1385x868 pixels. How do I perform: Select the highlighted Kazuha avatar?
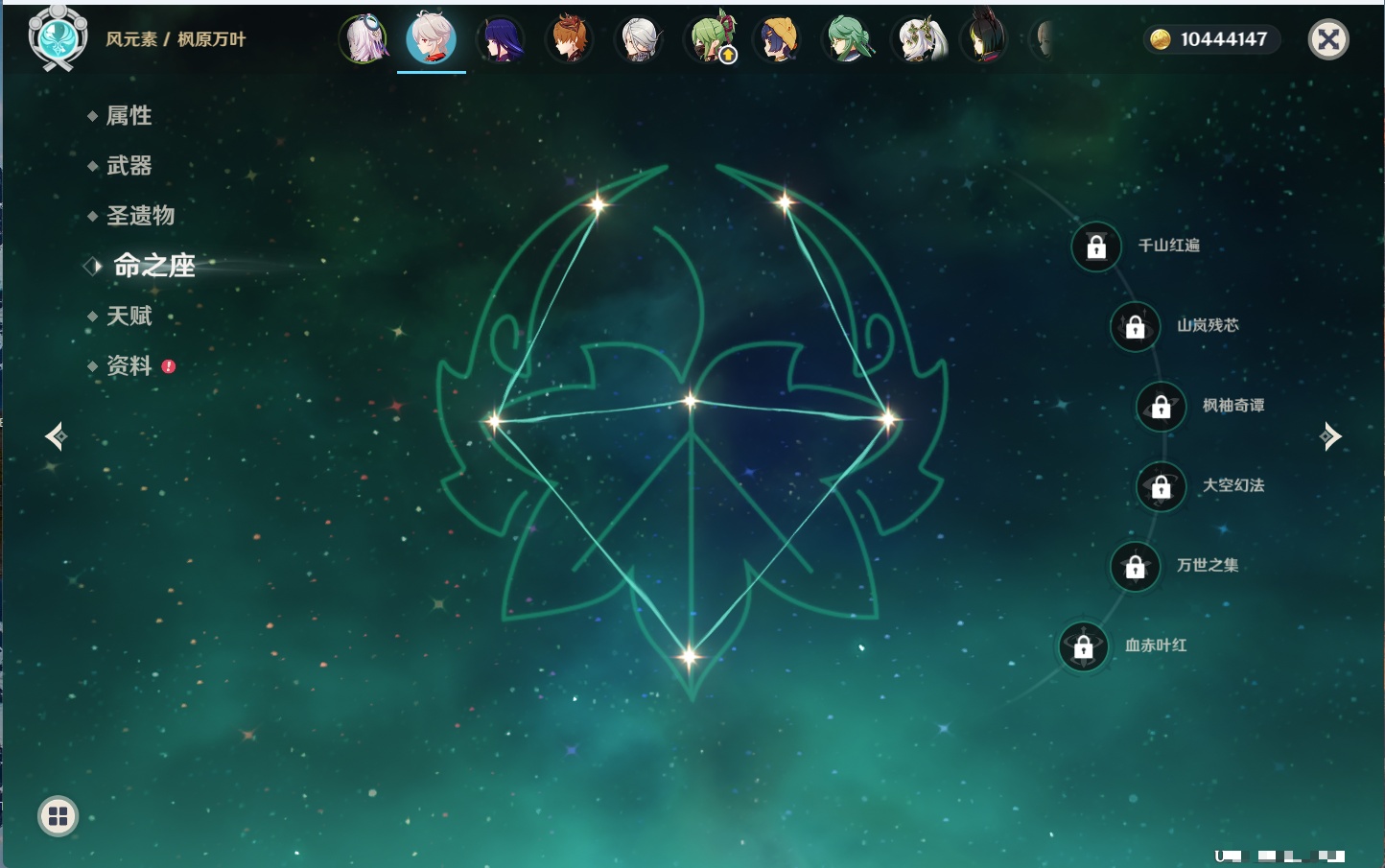click(x=432, y=38)
